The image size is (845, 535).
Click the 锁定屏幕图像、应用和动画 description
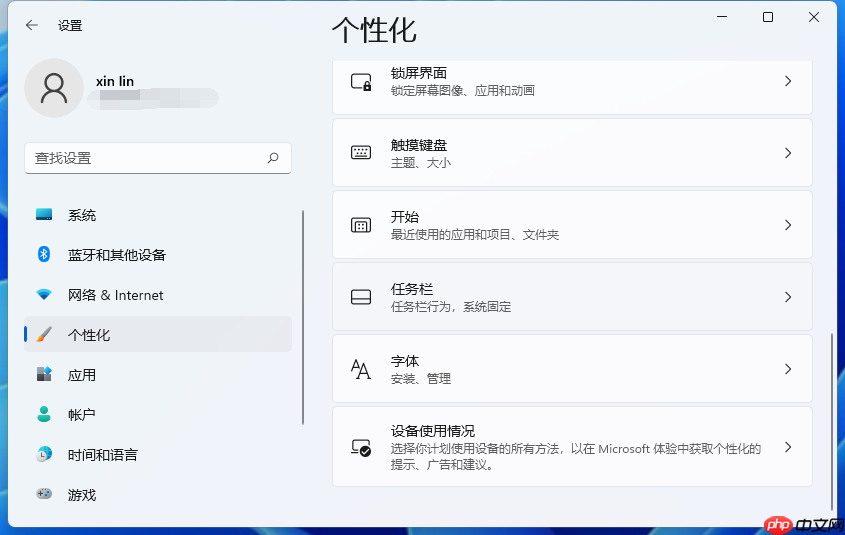point(462,90)
